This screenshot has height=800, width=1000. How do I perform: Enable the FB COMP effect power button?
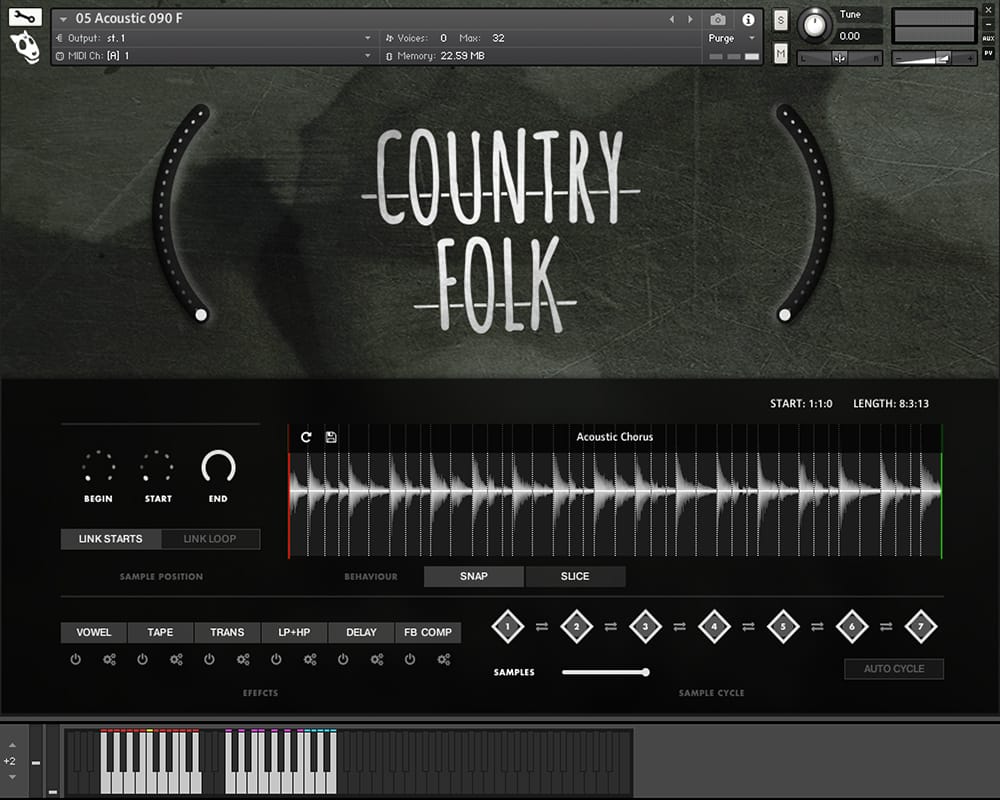(410, 660)
